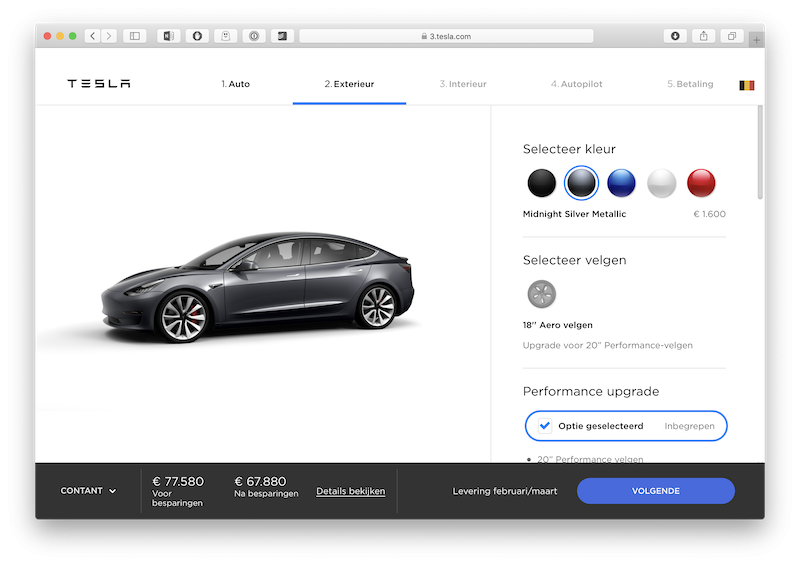Show all tabs overview in Safari
800x566 pixels.
[732, 36]
